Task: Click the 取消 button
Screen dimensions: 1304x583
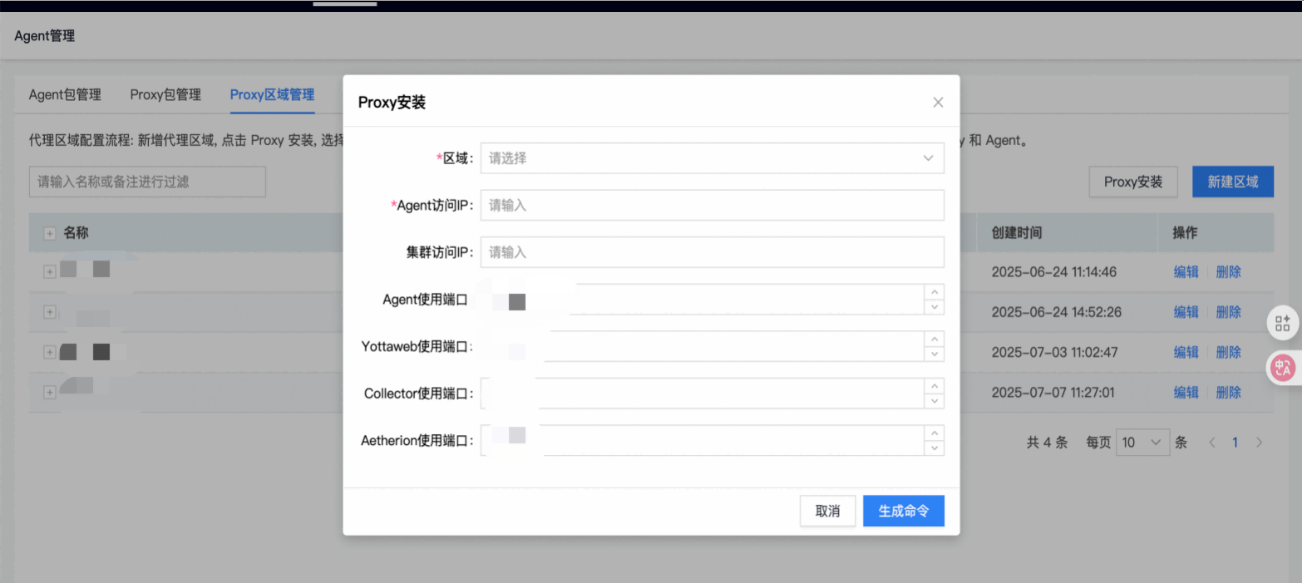Action: (x=827, y=511)
